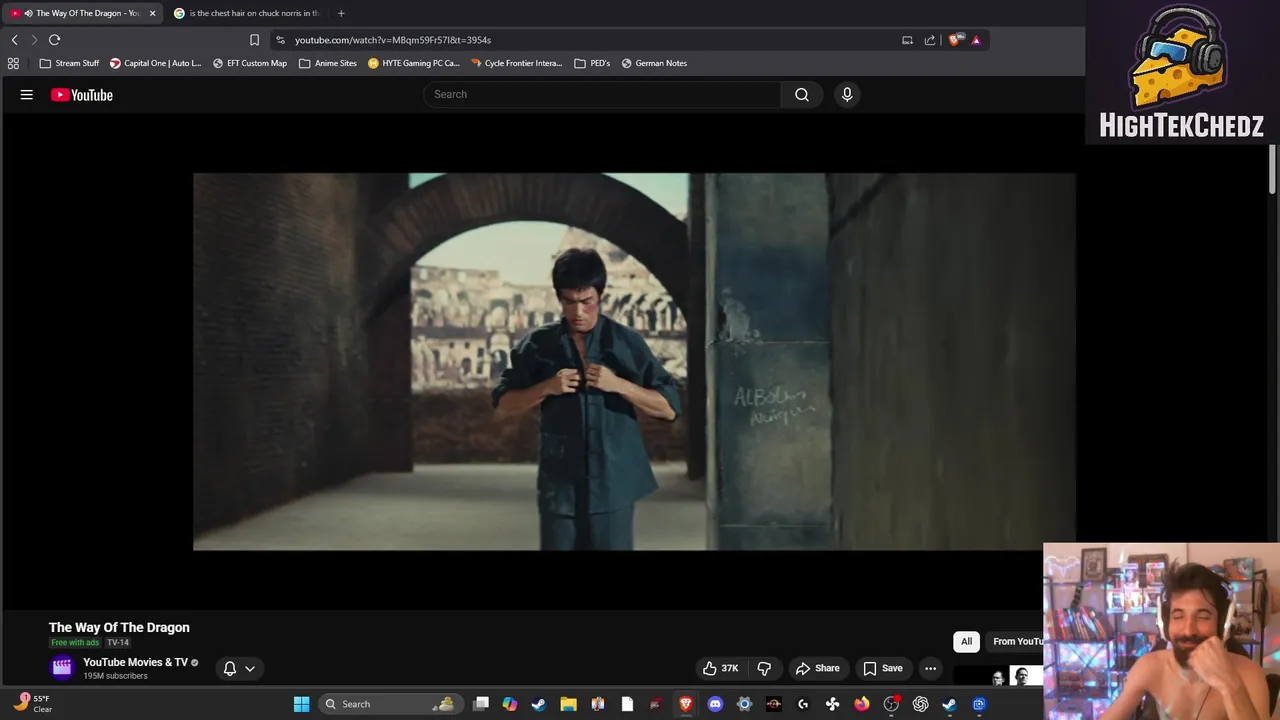Click the page vertical scrollbar
Image resolution: width=1280 pixels, height=720 pixels.
[1272, 170]
